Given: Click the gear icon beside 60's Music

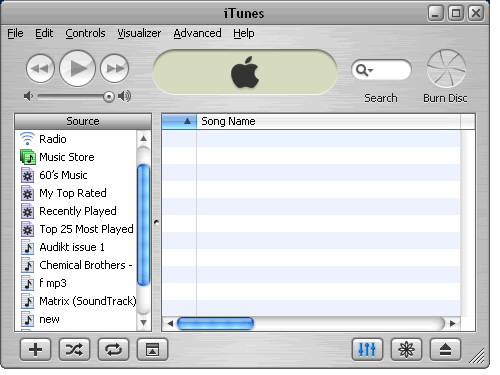Looking at the screenshot, I should click(28, 175).
